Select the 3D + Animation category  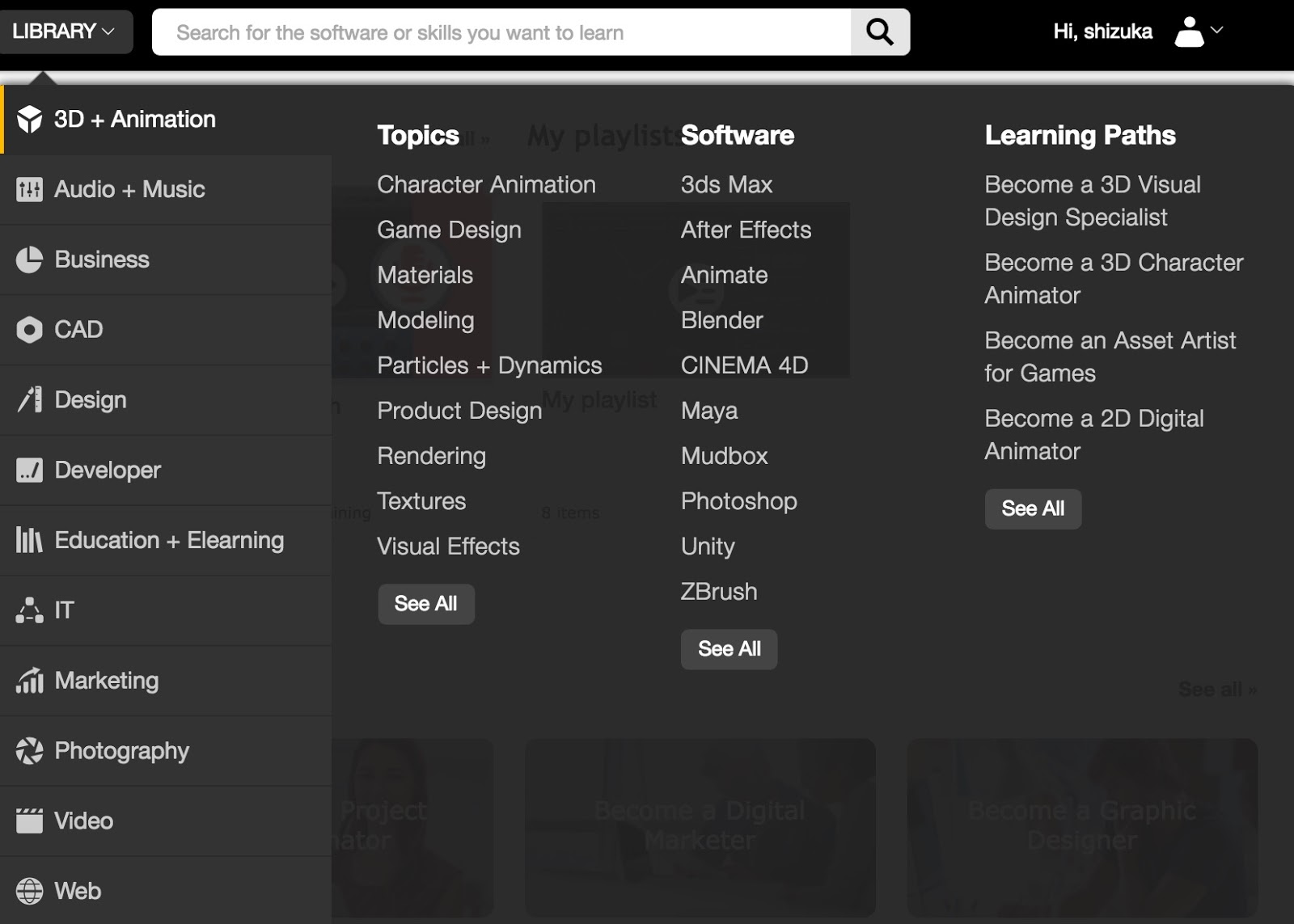pos(166,119)
